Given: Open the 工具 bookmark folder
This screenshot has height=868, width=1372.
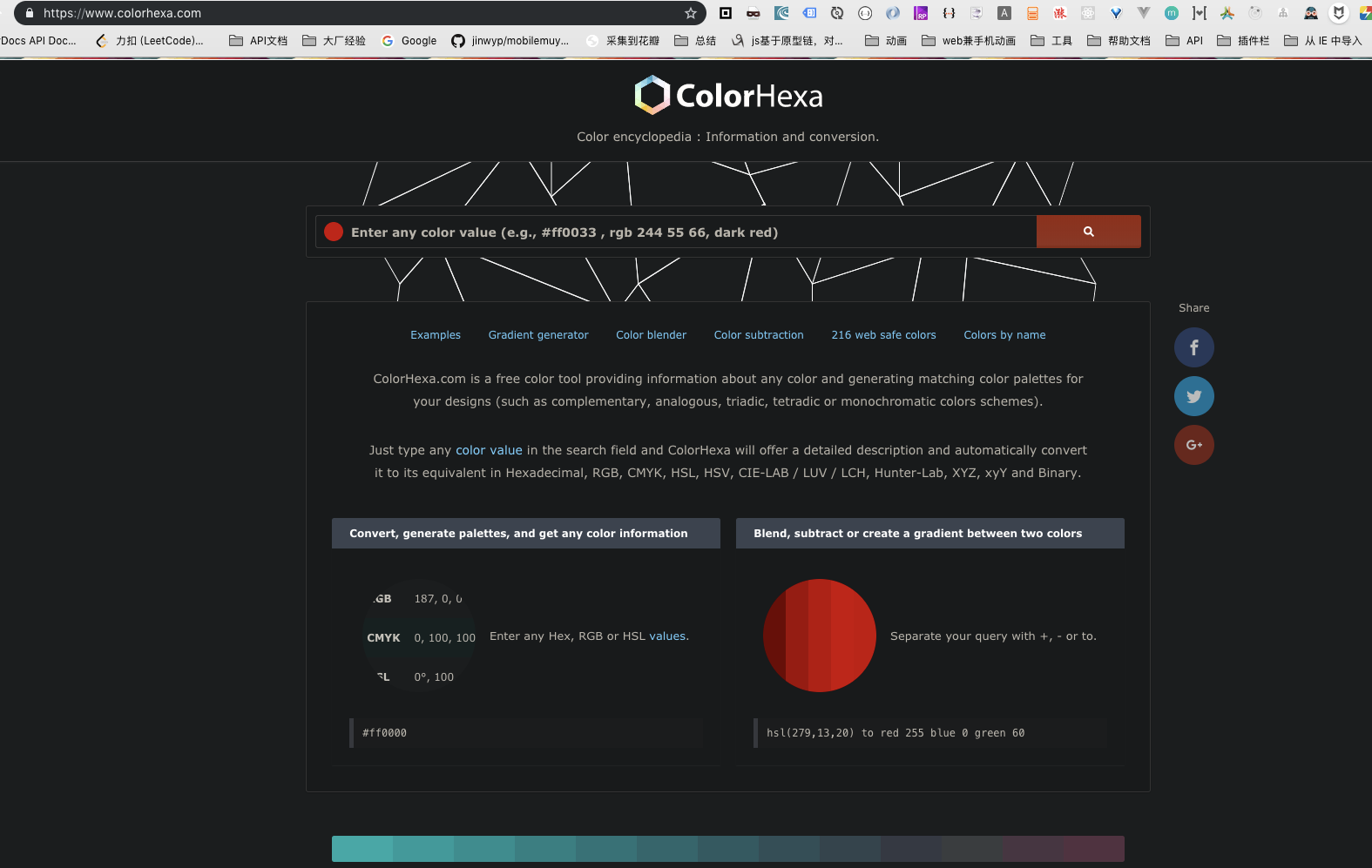Looking at the screenshot, I should 1051,41.
